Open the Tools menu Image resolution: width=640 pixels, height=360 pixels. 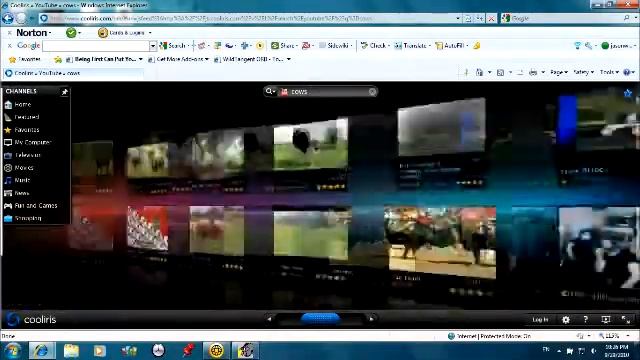pyautogui.click(x=608, y=73)
